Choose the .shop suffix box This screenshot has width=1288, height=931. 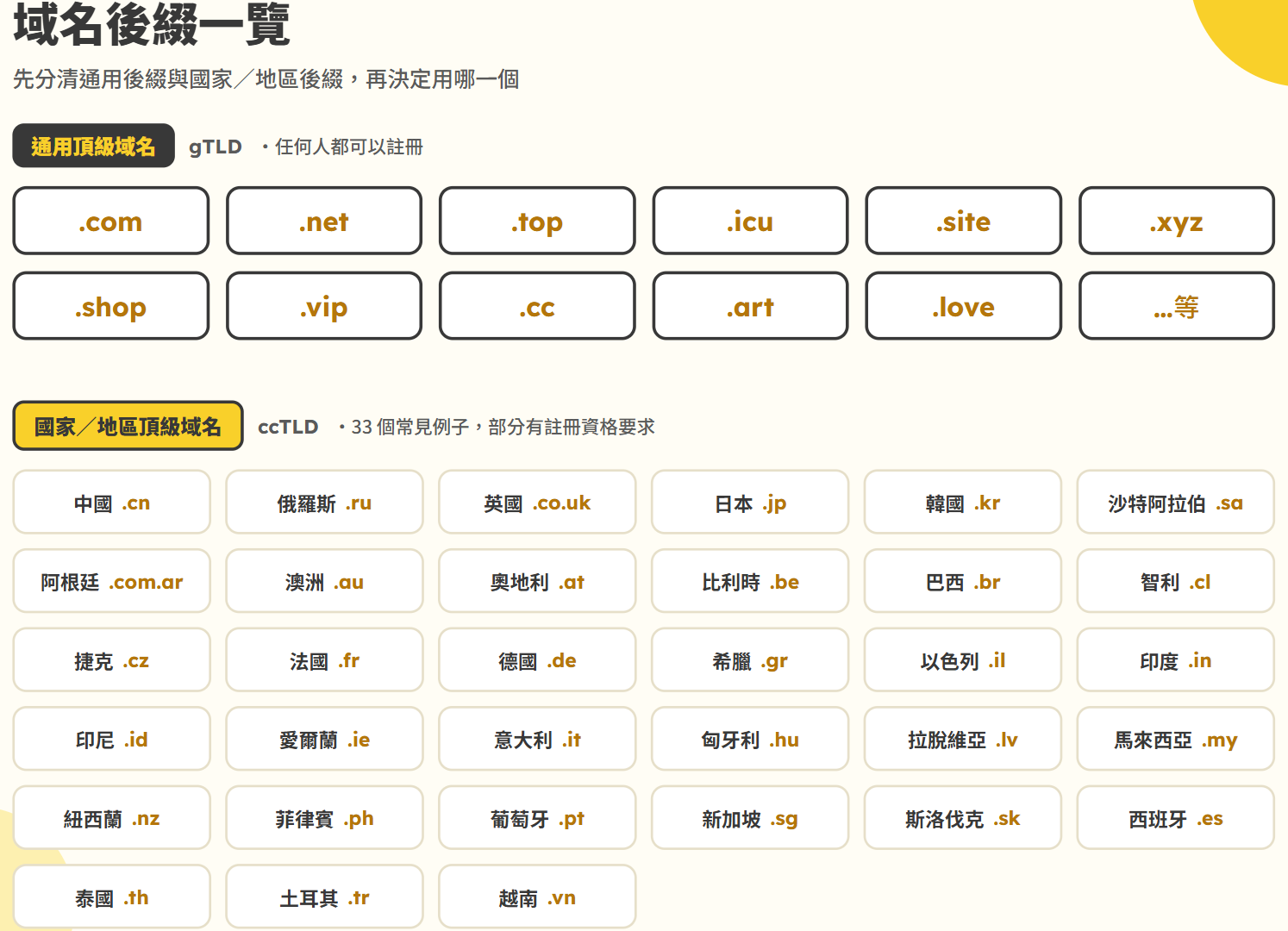click(111, 306)
